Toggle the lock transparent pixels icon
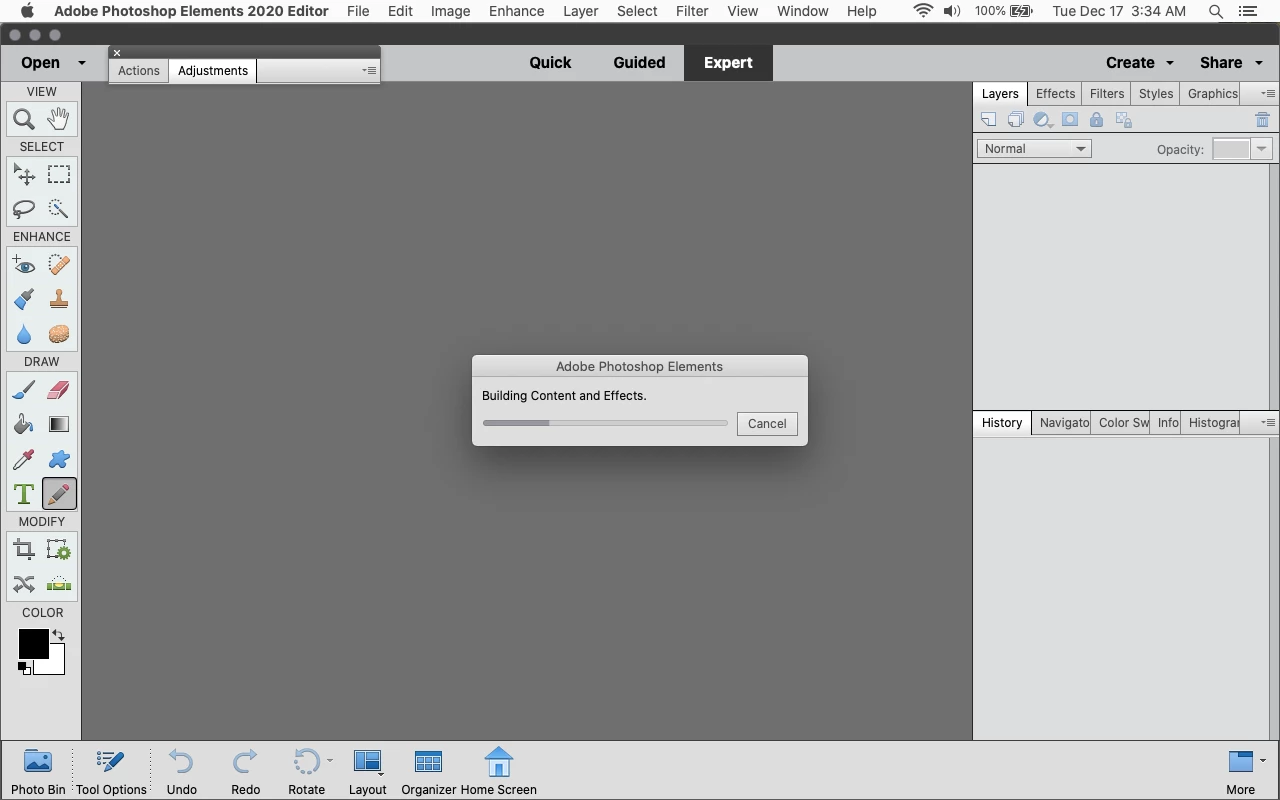1280x800 pixels. [x=1123, y=120]
